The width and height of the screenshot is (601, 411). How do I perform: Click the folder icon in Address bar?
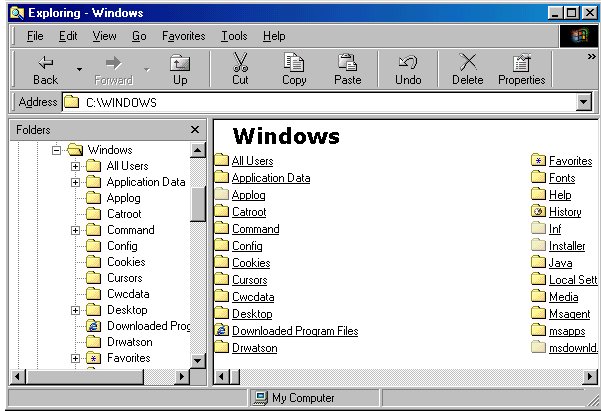(71, 102)
